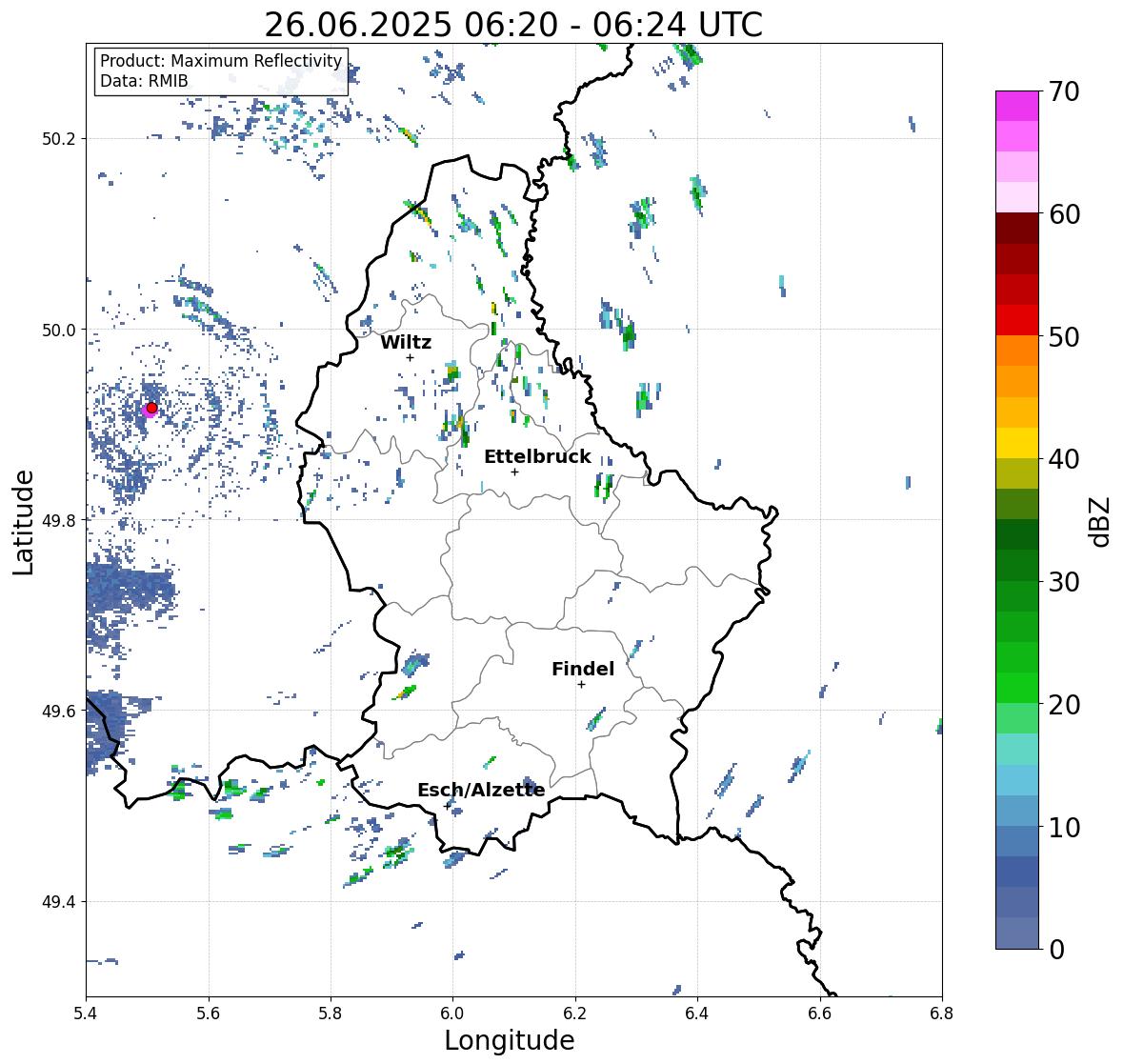Screen dimensions: 1123x1064
Task: Click the Esch/Alzette city label
Action: click(481, 790)
